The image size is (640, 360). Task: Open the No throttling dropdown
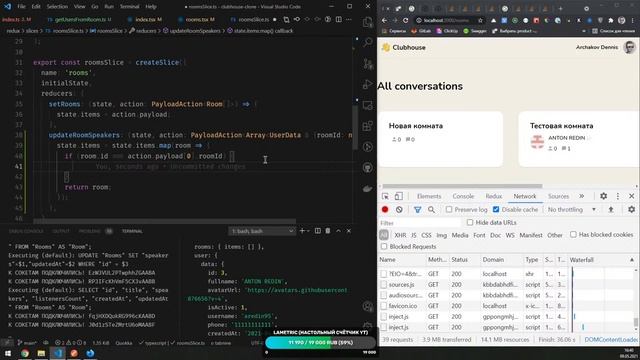click(572, 209)
